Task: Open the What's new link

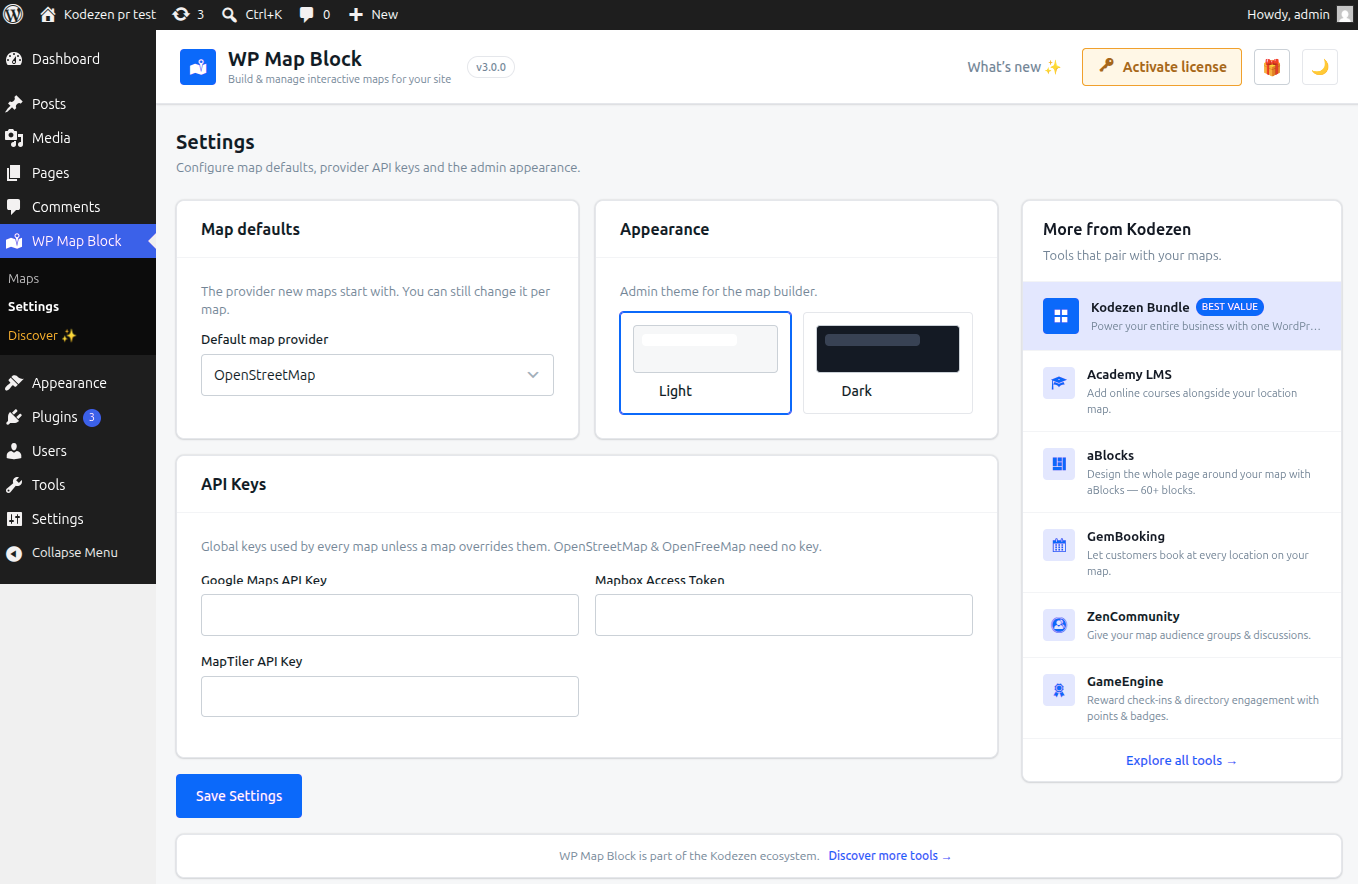Action: (1014, 67)
